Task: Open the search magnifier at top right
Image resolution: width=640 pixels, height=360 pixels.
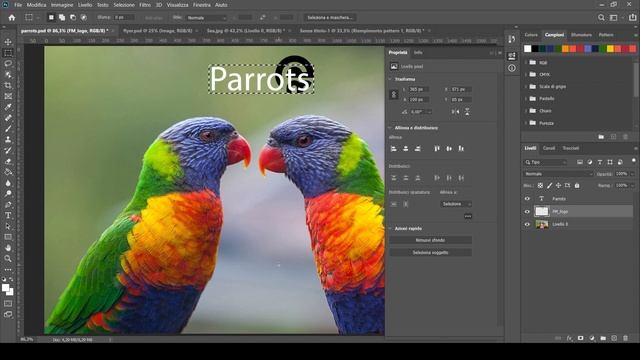Action: tap(601, 18)
